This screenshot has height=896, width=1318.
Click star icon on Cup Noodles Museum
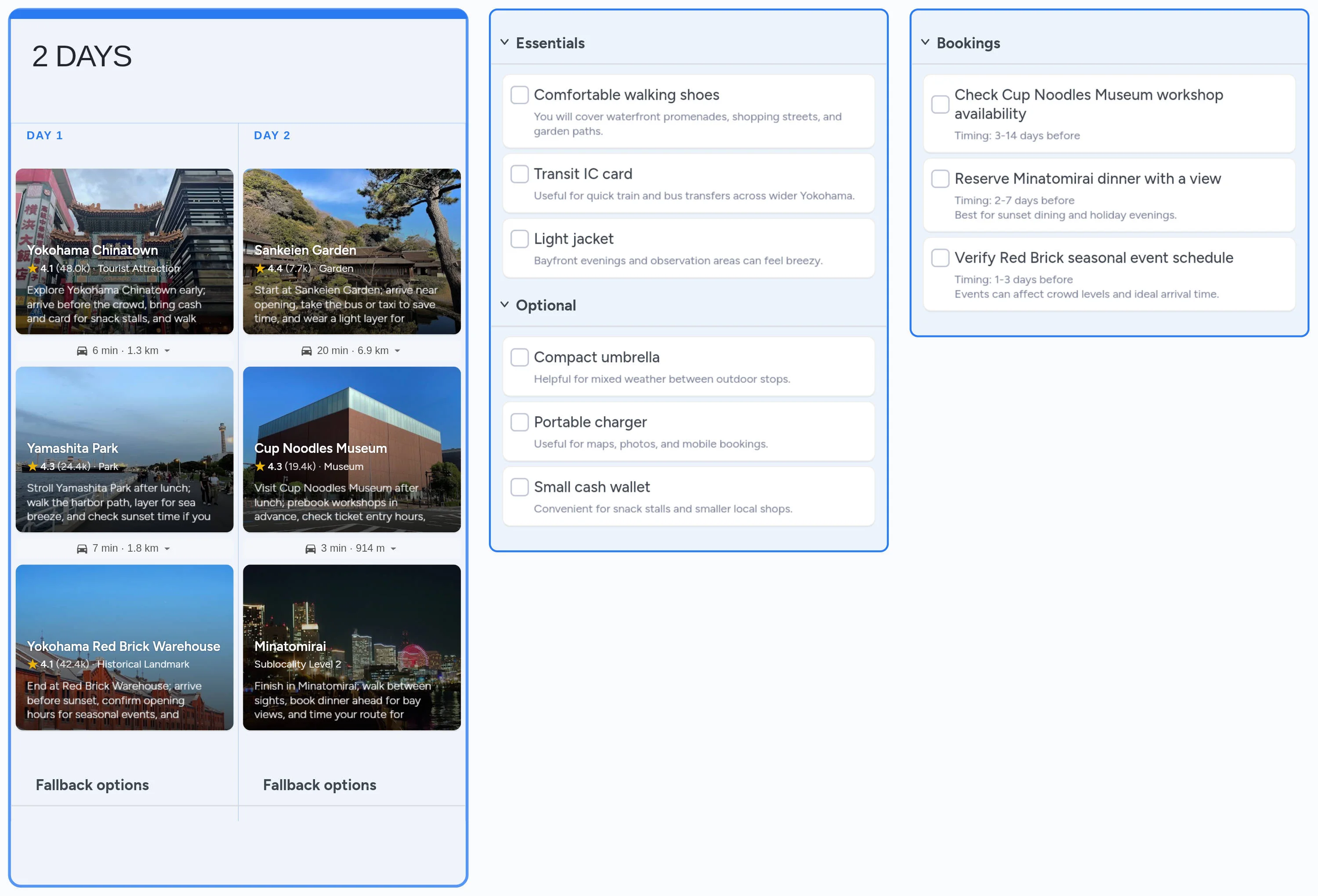tap(261, 467)
